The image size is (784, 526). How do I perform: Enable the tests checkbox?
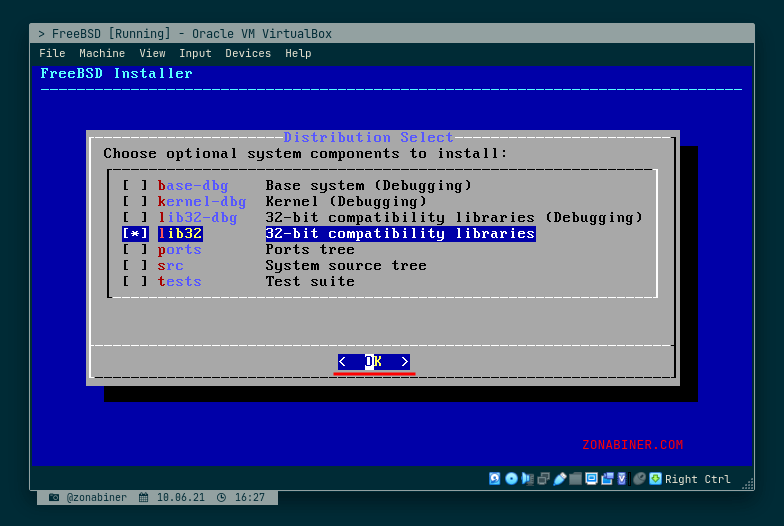pos(135,282)
